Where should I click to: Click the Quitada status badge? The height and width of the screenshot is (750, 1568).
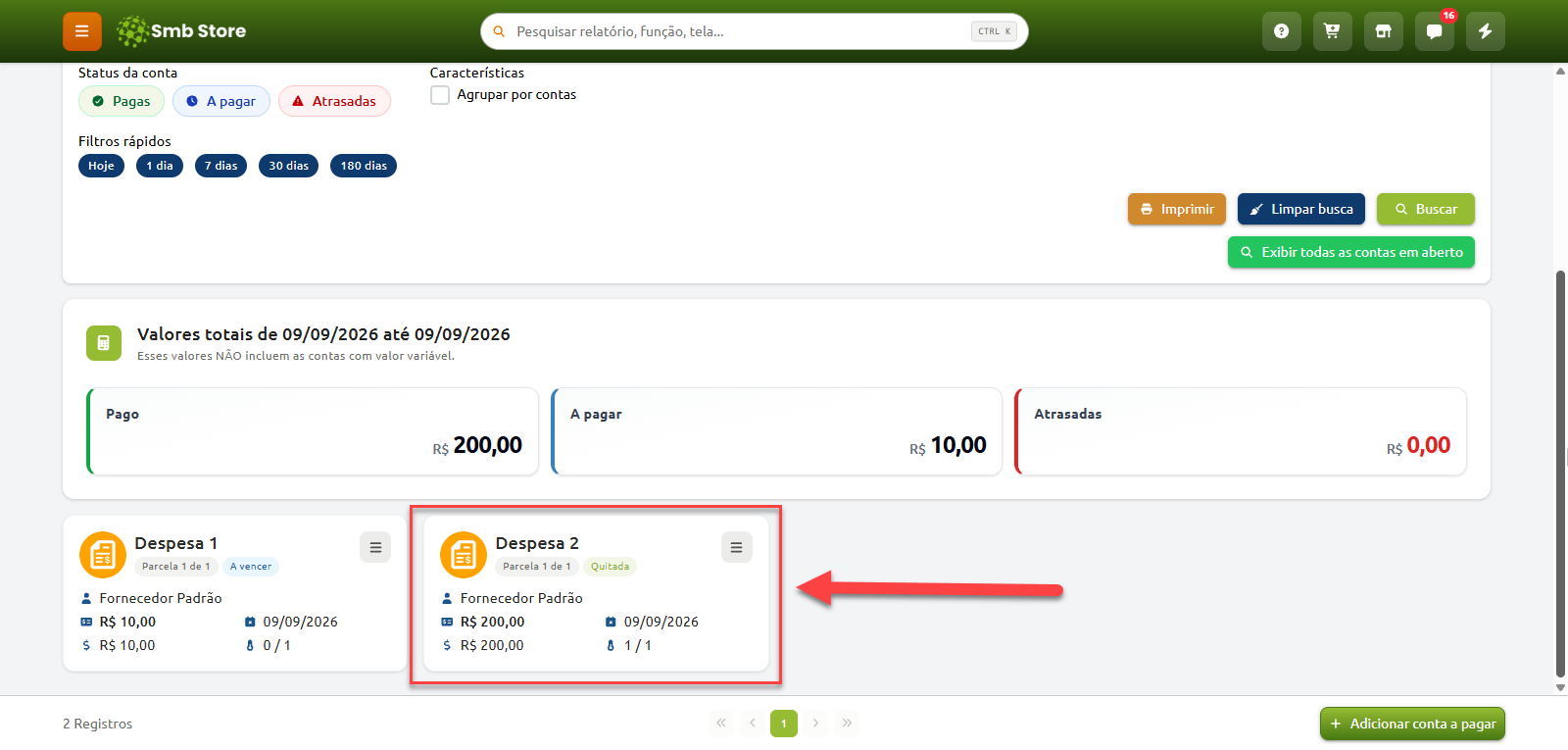[x=610, y=567]
